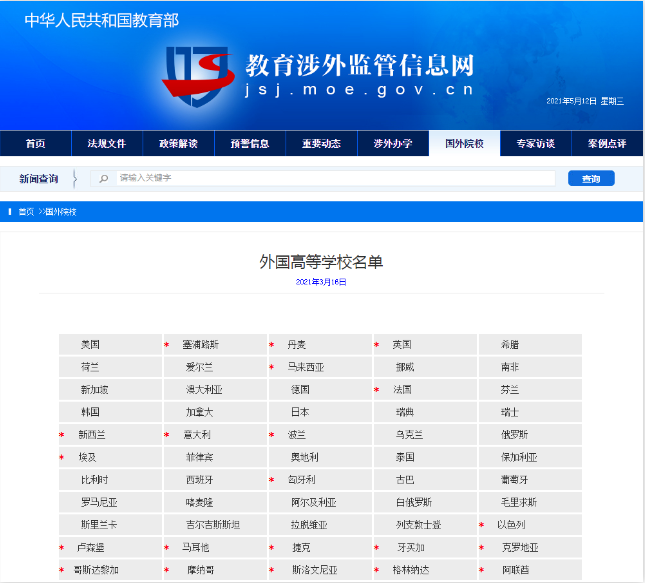
Task: Click the 新闻查询 label
Action: (39, 179)
